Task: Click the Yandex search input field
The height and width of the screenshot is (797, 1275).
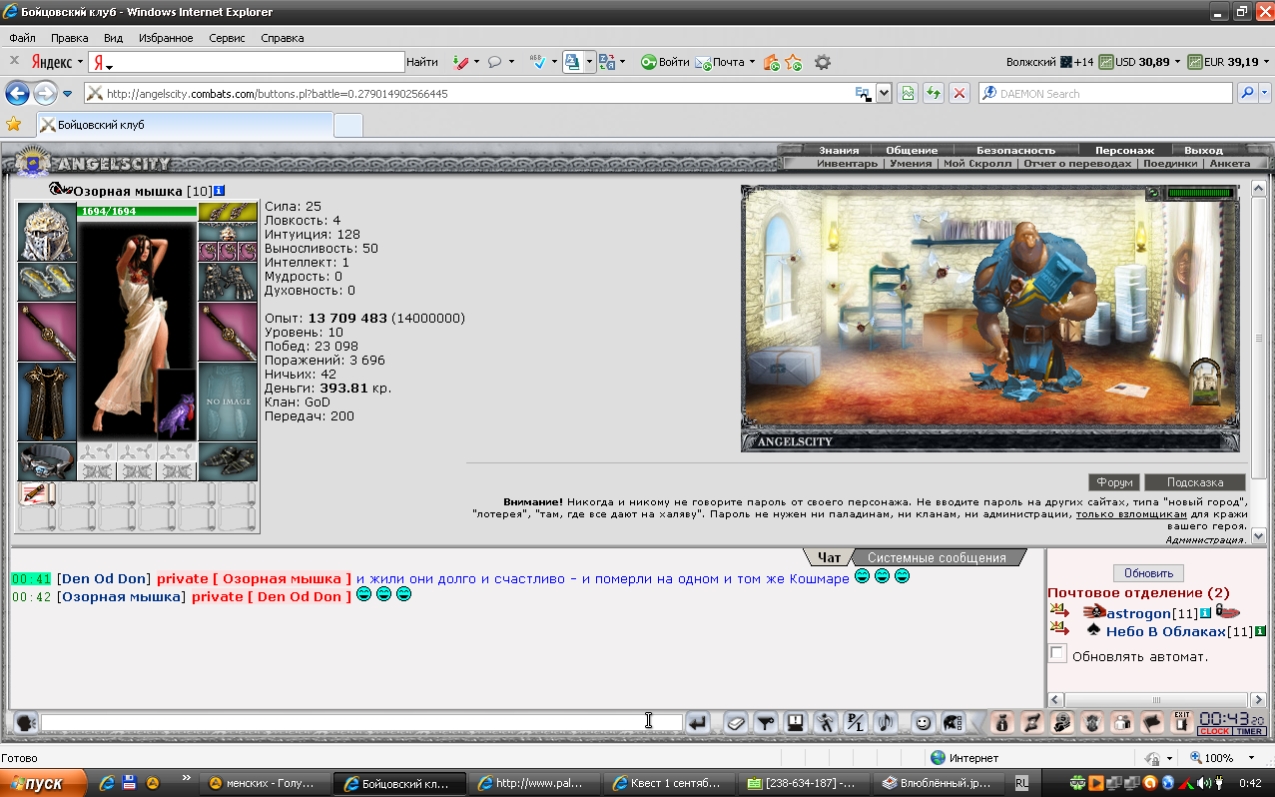Action: tap(246, 62)
